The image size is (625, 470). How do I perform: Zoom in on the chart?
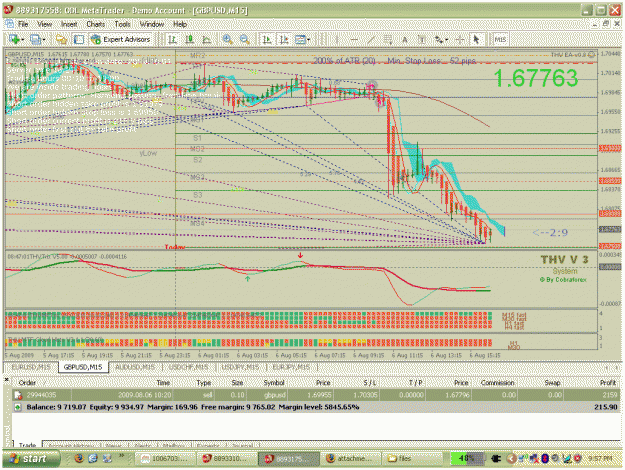[x=228, y=39]
